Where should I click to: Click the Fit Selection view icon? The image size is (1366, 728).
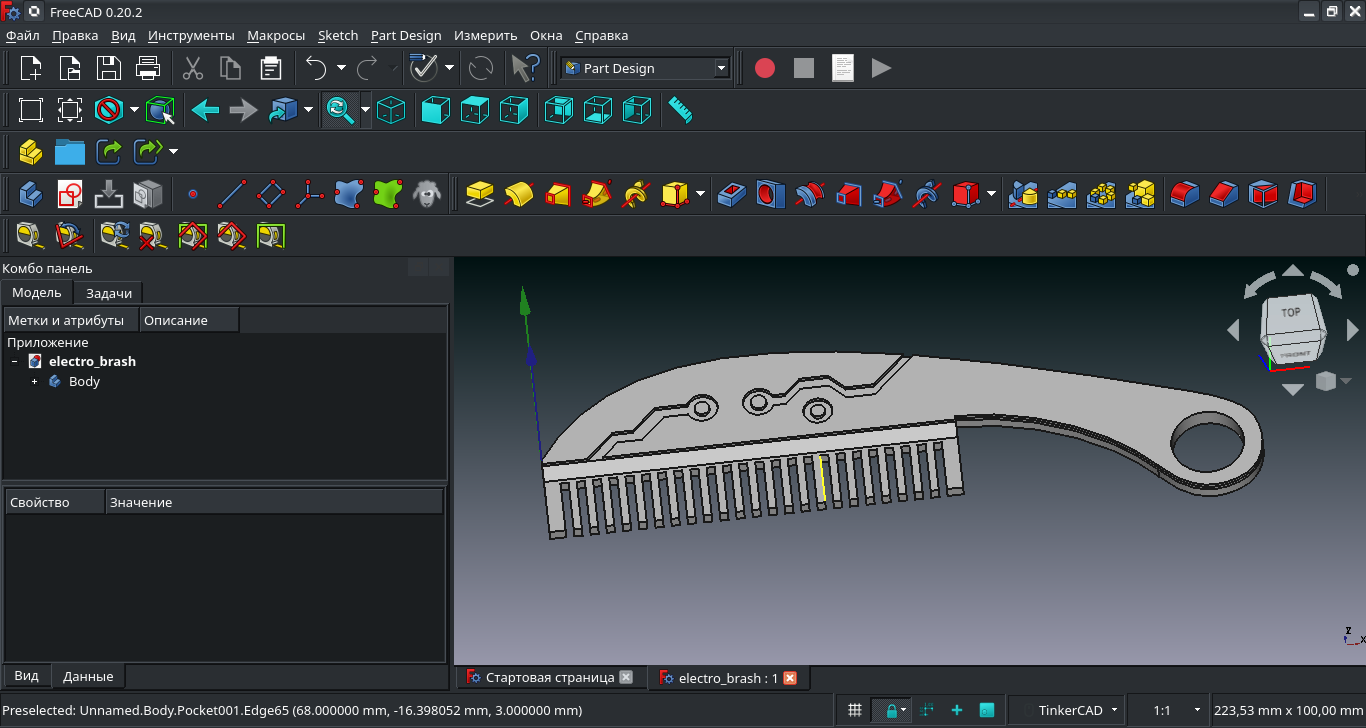(x=69, y=110)
